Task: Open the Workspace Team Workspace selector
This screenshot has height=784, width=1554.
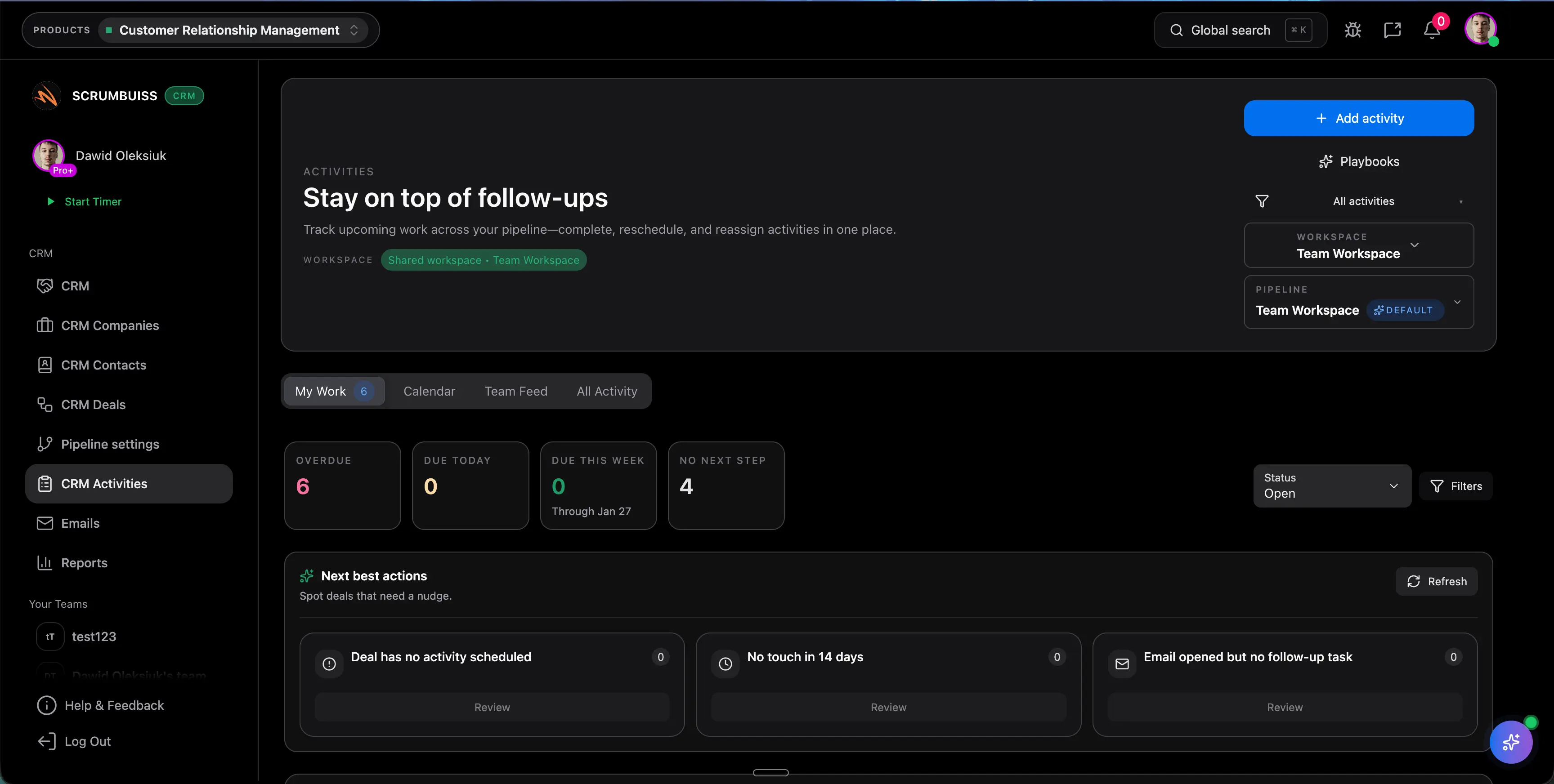Action: (x=1358, y=245)
